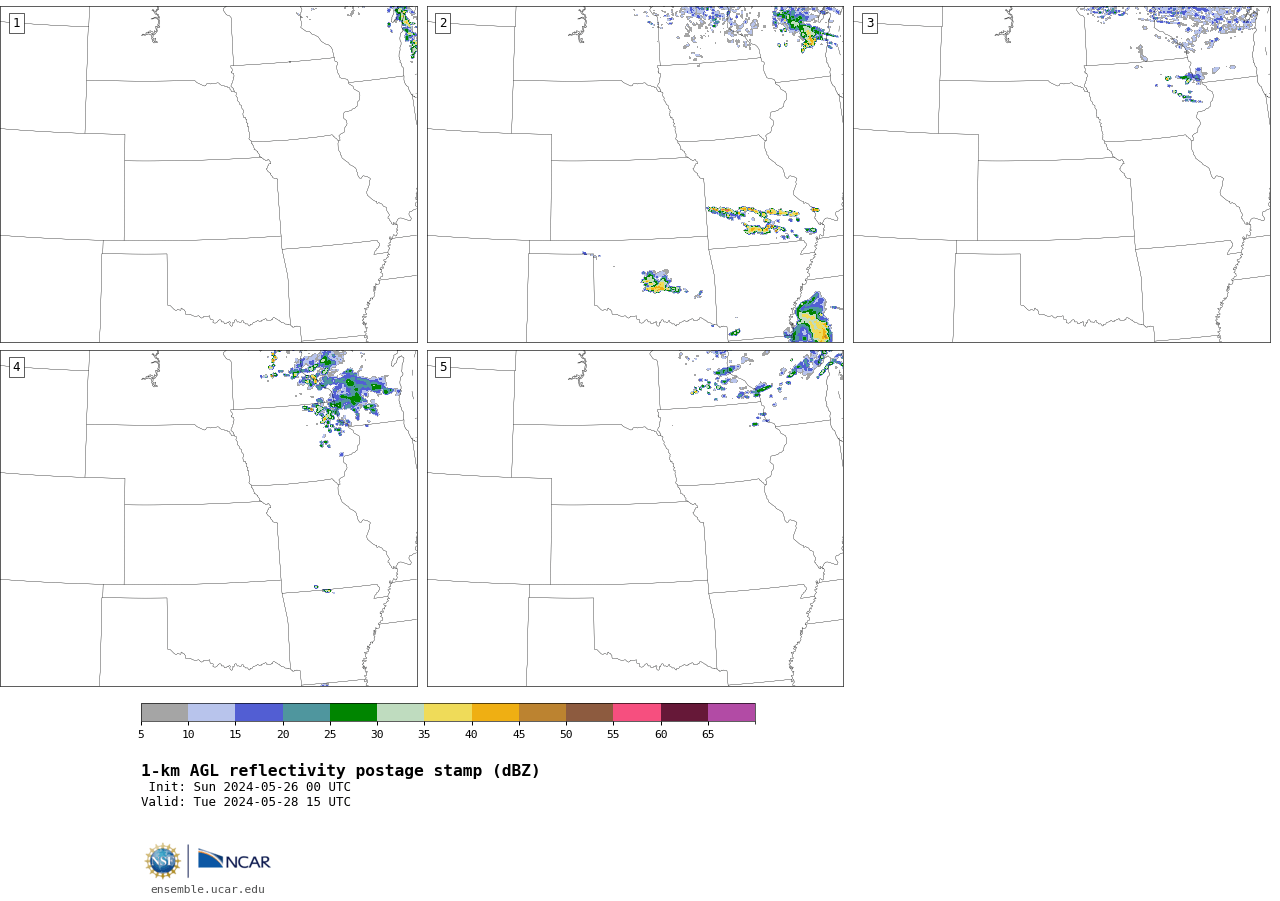Click the colorbar tick label 65

pos(708,735)
